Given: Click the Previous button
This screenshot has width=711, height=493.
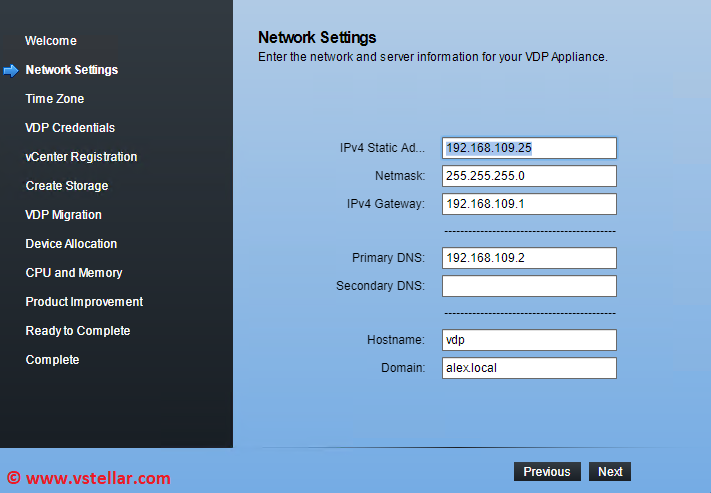Looking at the screenshot, I should (x=547, y=472).
